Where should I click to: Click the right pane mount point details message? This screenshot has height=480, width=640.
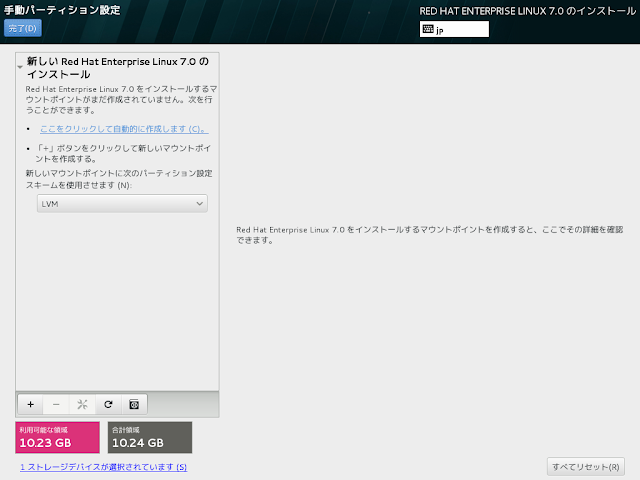tap(429, 235)
